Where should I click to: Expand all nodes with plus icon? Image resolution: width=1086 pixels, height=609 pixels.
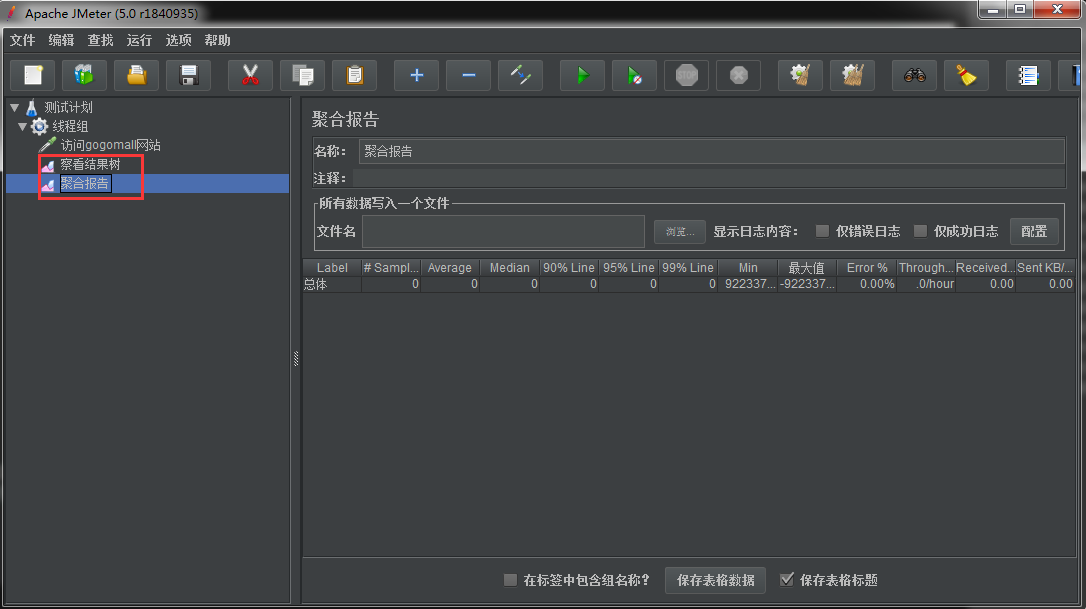pyautogui.click(x=416, y=75)
